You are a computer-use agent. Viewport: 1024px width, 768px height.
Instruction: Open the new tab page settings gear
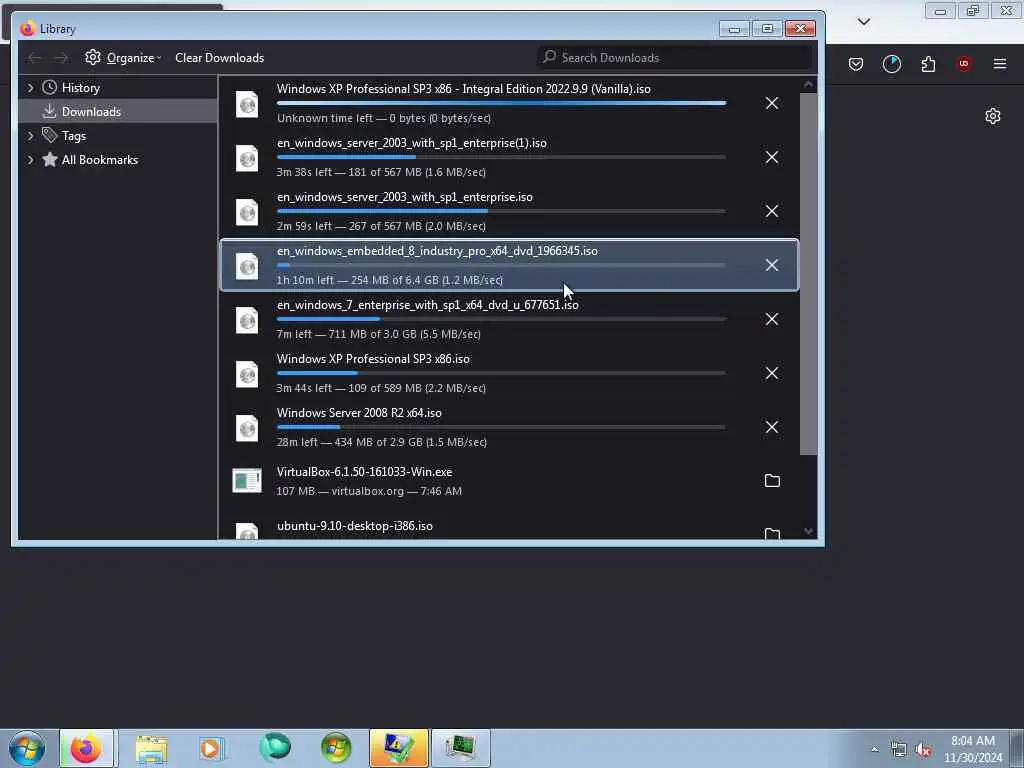tap(993, 116)
